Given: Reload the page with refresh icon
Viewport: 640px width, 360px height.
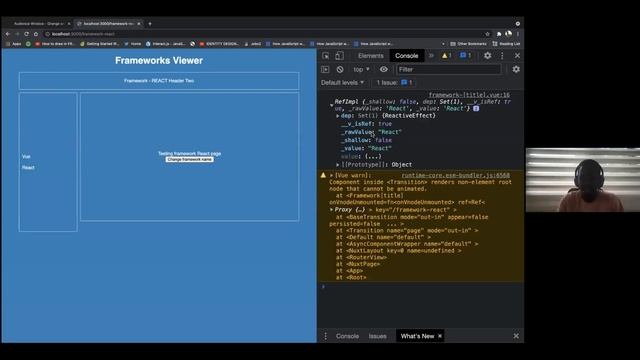Looking at the screenshot, I should [x=26, y=34].
